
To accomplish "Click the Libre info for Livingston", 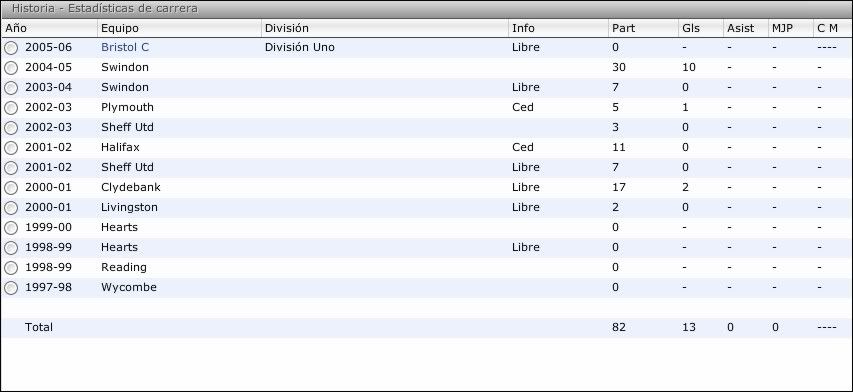I will [526, 207].
